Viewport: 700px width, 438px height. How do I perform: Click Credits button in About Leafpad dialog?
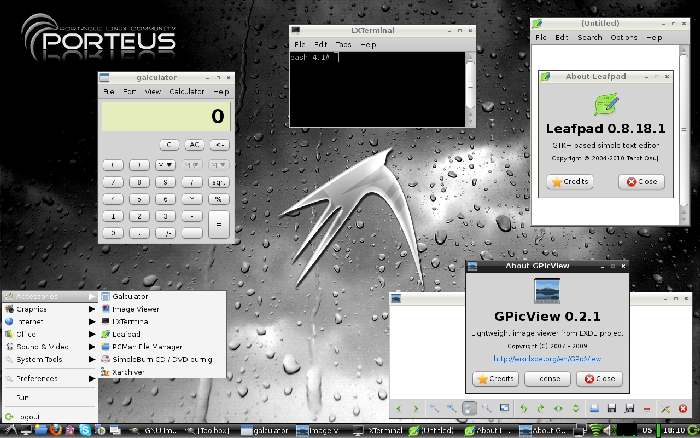(x=571, y=182)
